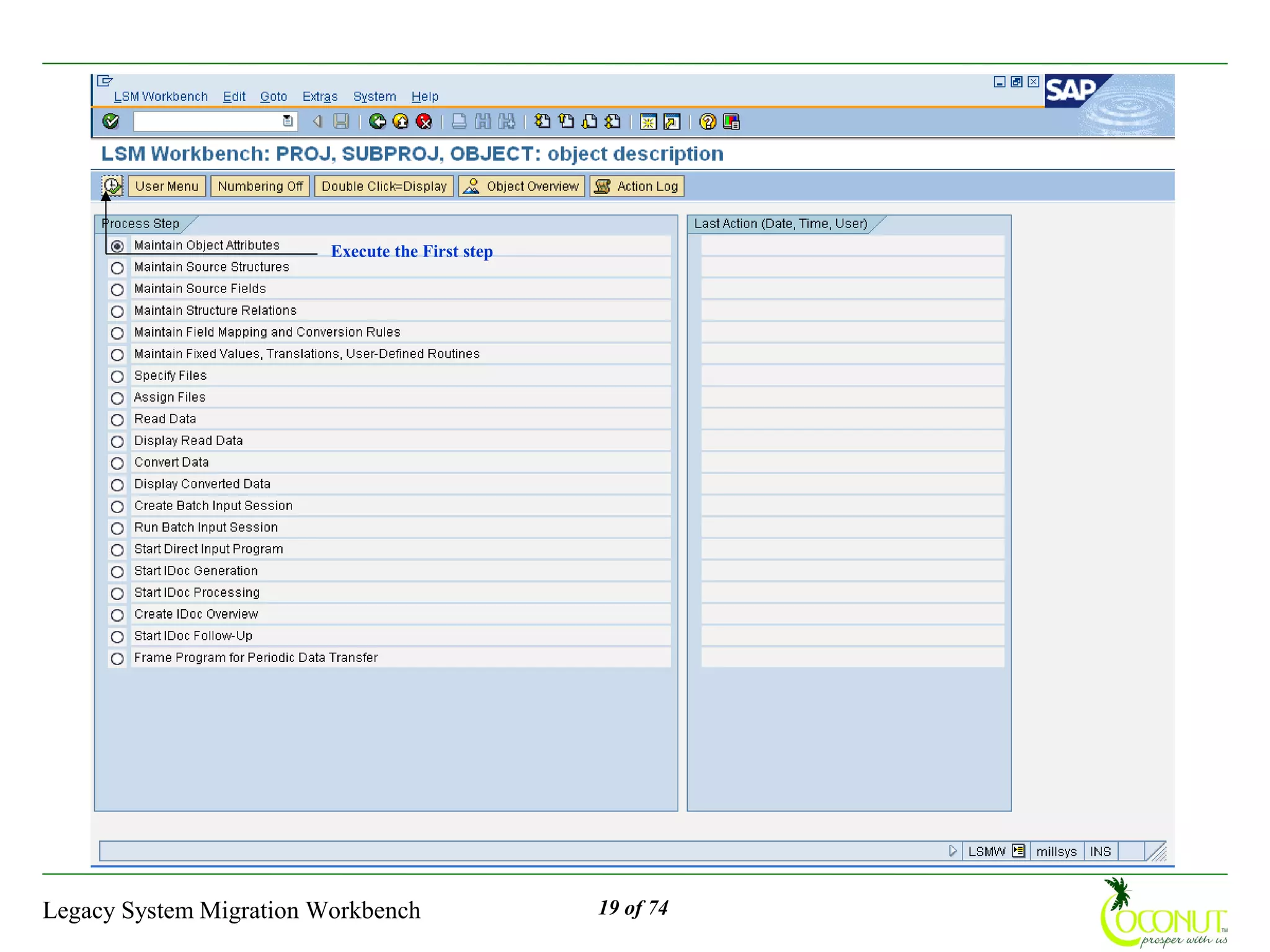Open the LSM Workbench menu
The height and width of the screenshot is (952, 1270).
coord(161,97)
